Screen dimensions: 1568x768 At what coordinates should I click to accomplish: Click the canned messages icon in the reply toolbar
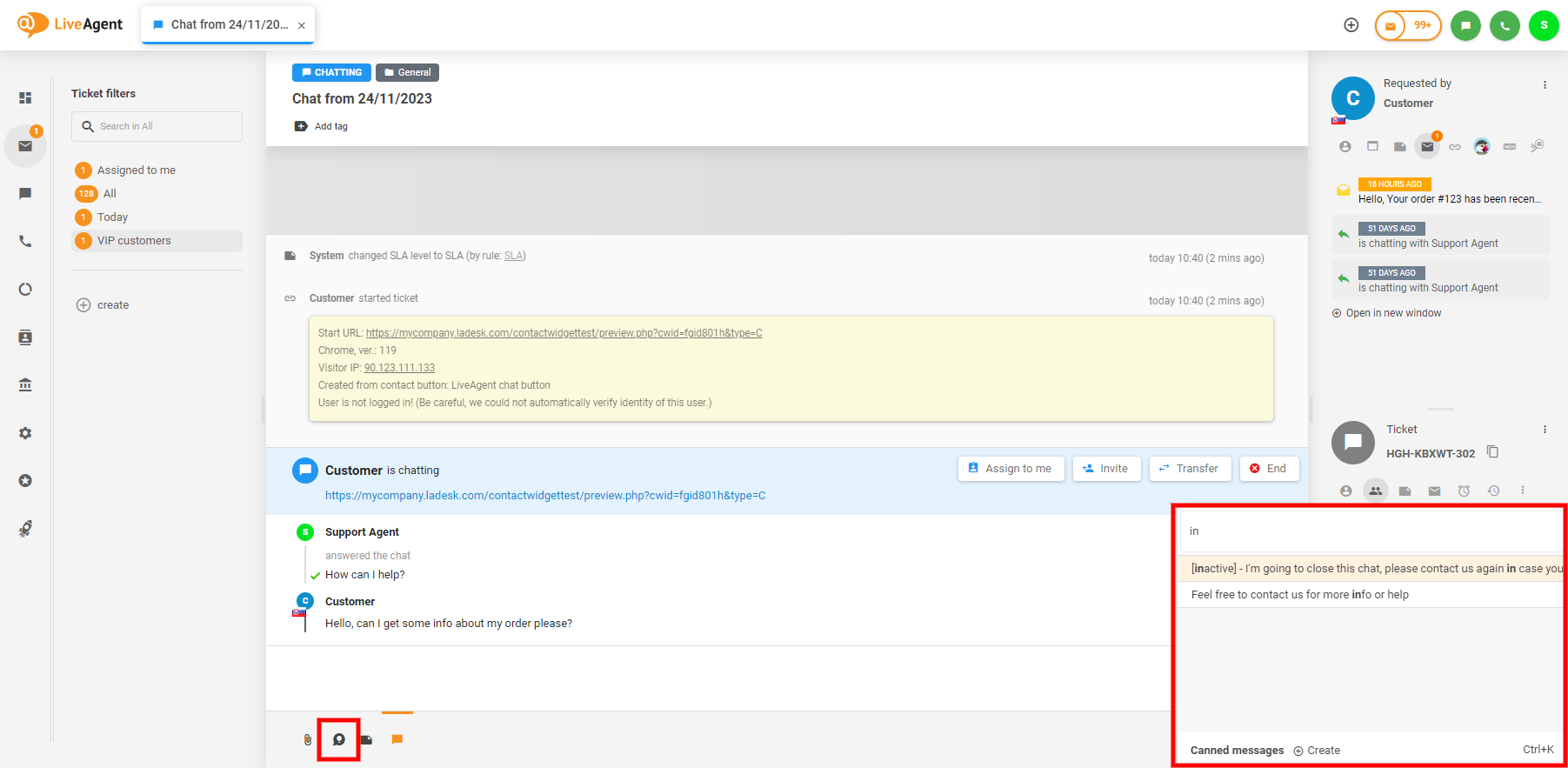(x=339, y=739)
